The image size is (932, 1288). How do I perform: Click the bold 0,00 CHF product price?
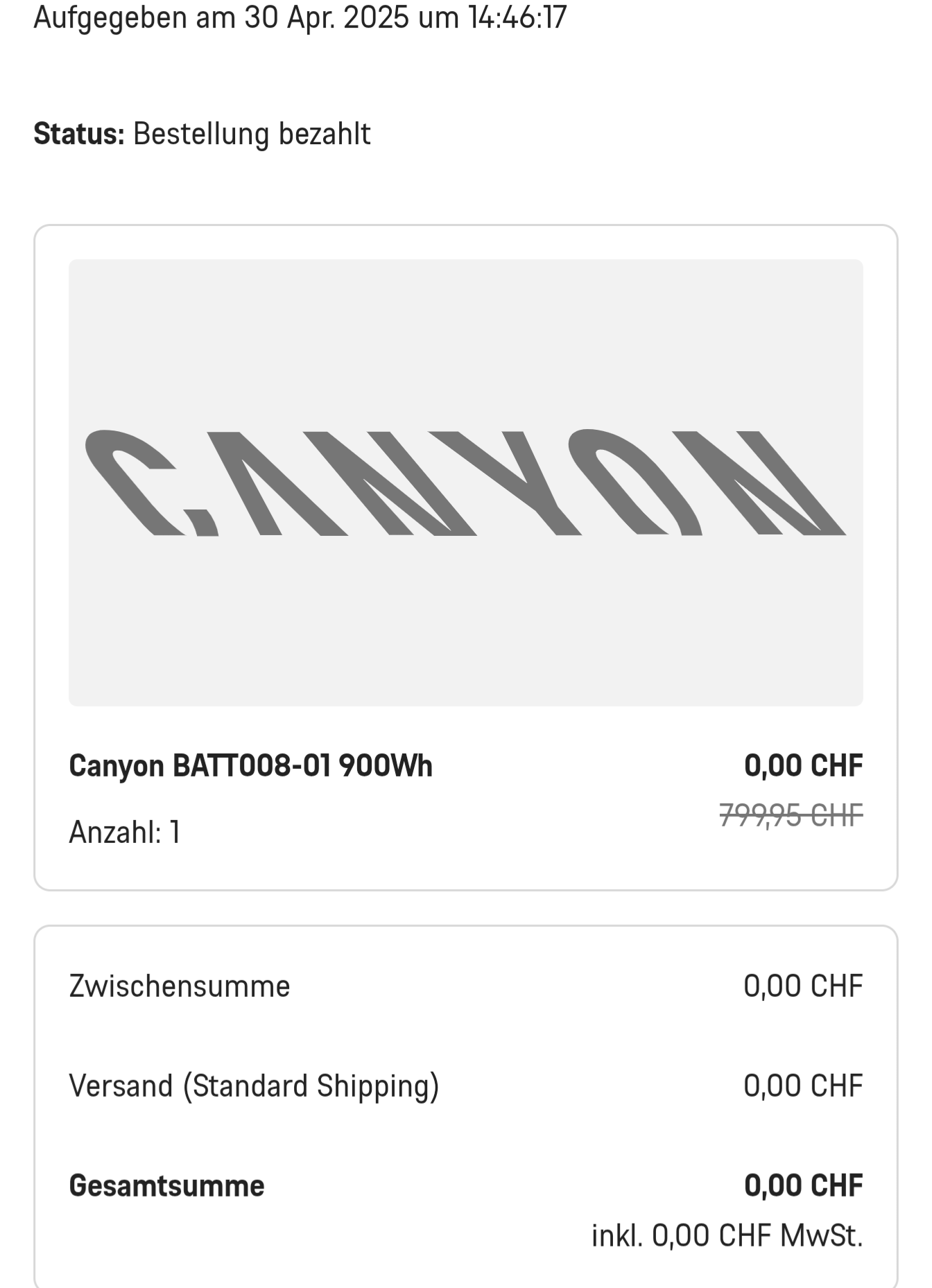[x=803, y=766]
